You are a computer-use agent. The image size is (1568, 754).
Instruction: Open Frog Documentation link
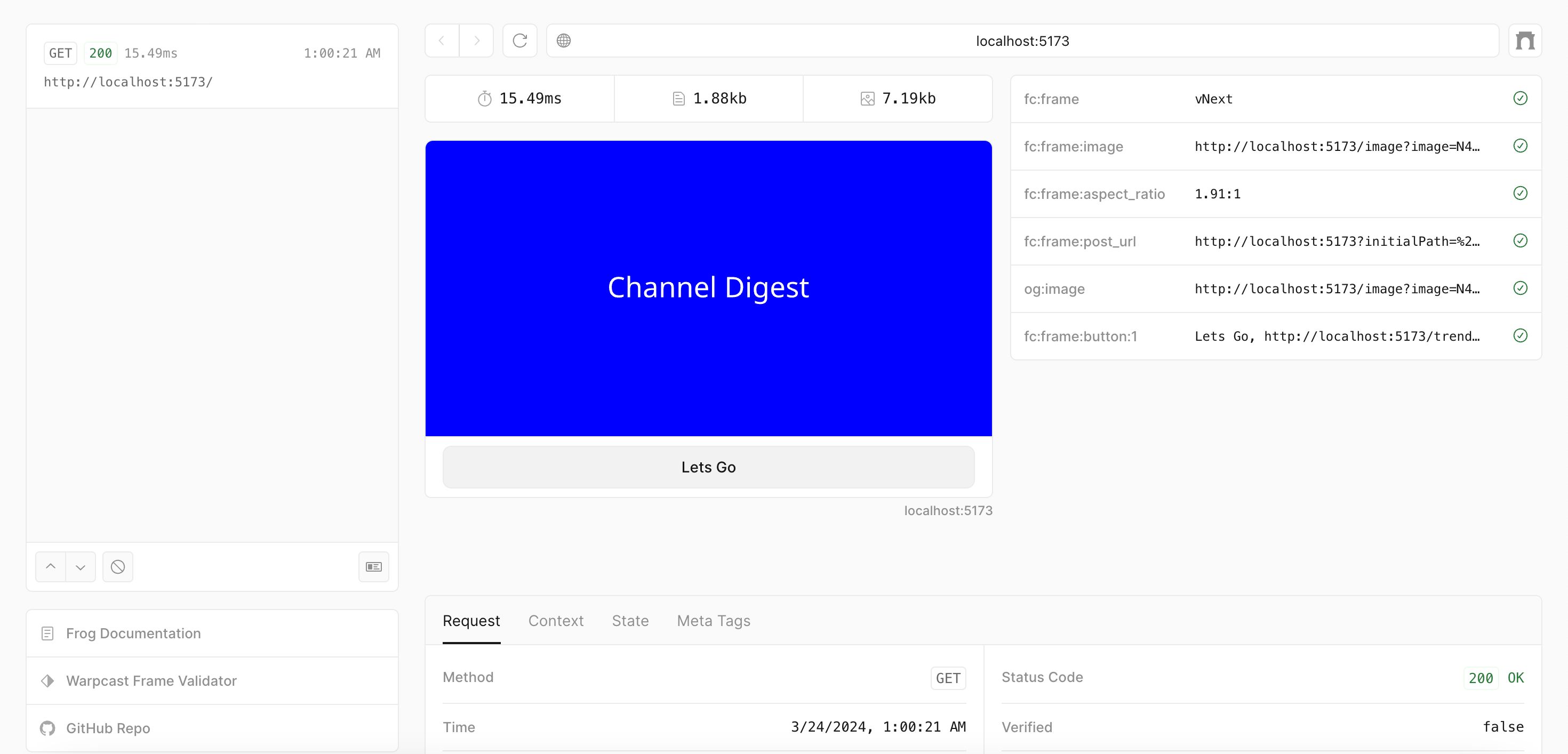(212, 633)
